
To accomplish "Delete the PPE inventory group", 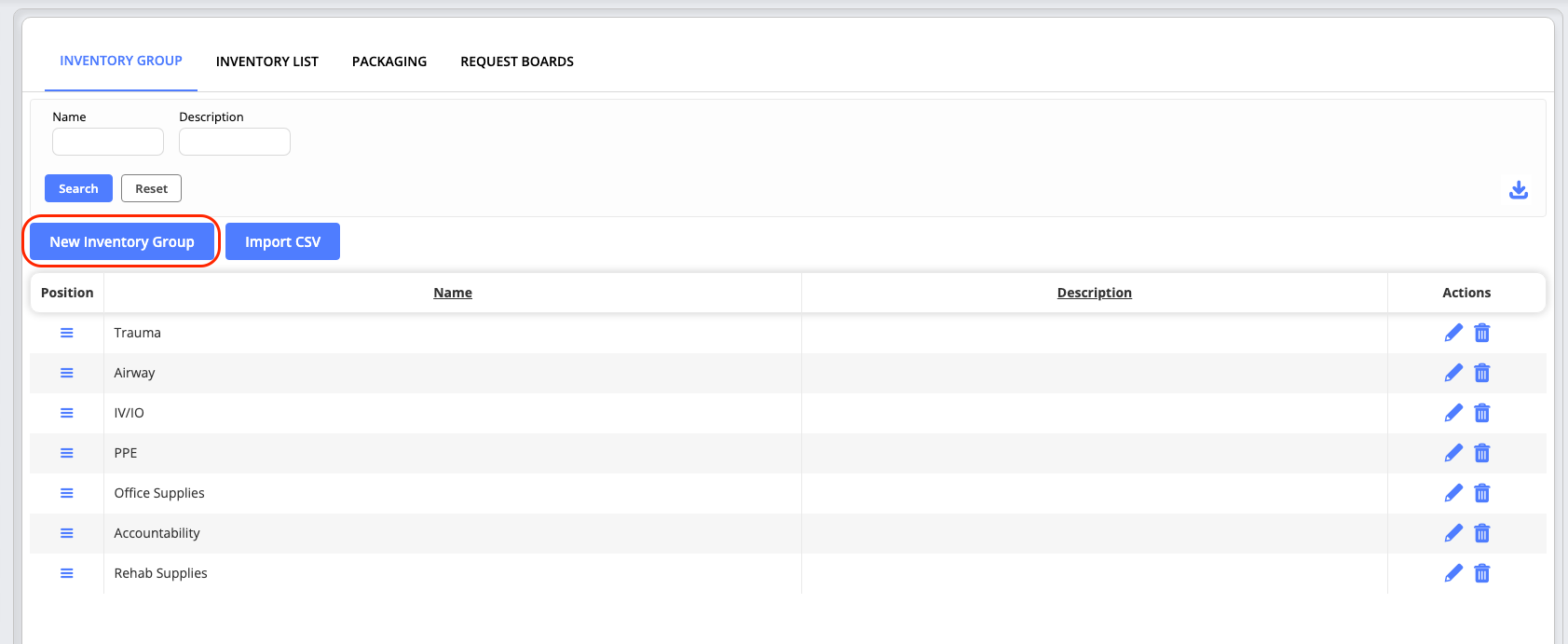I will coord(1482,453).
